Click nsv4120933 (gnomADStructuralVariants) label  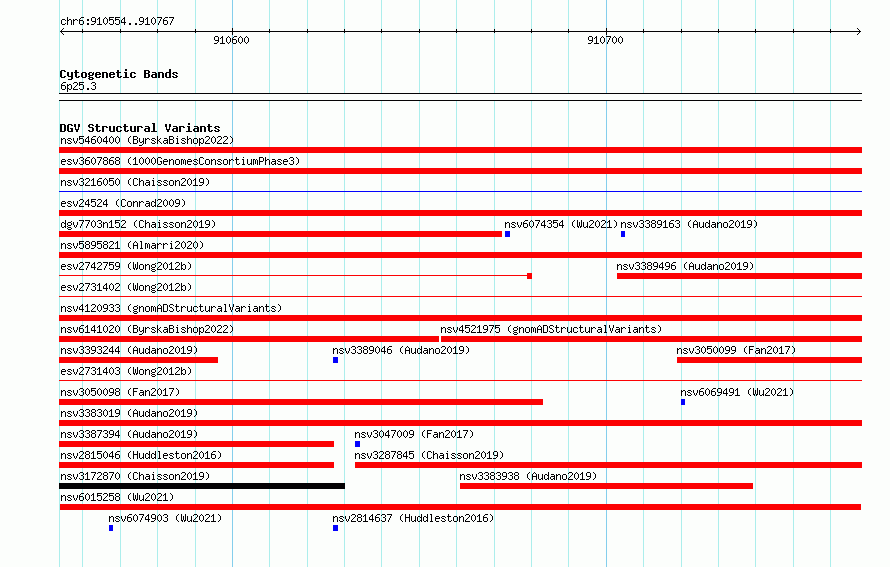point(171,308)
